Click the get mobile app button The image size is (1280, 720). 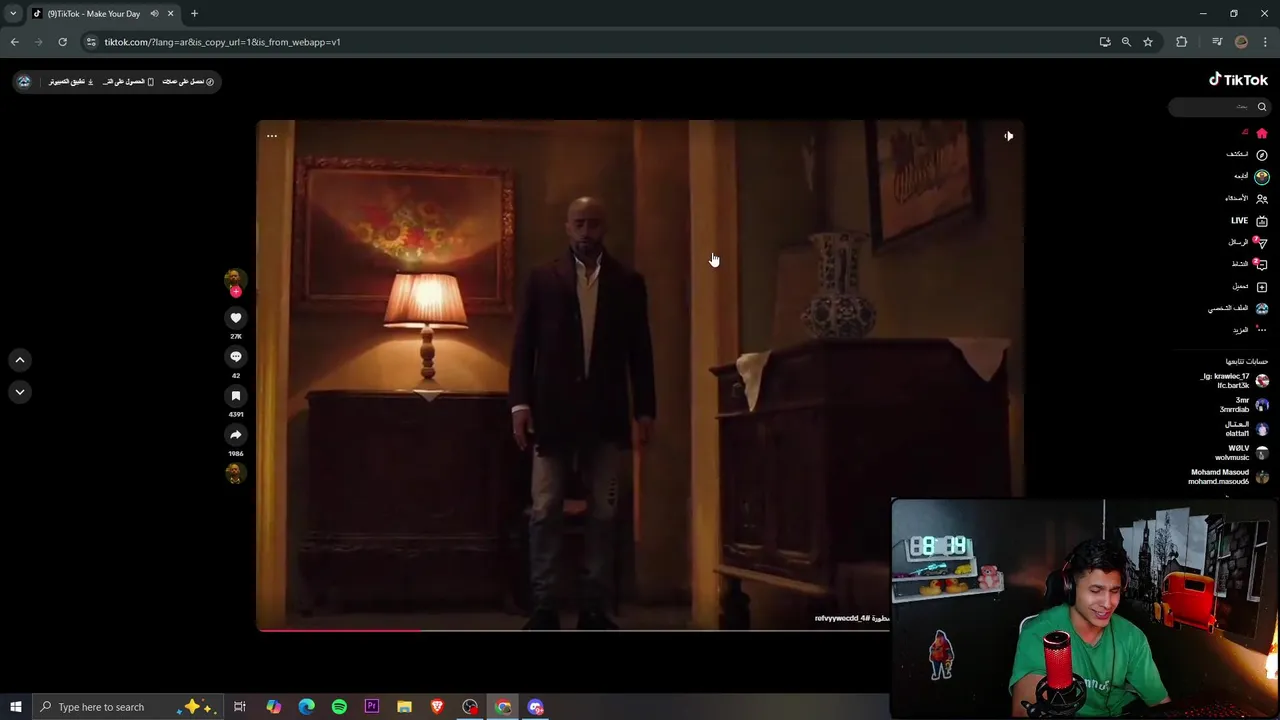(128, 82)
